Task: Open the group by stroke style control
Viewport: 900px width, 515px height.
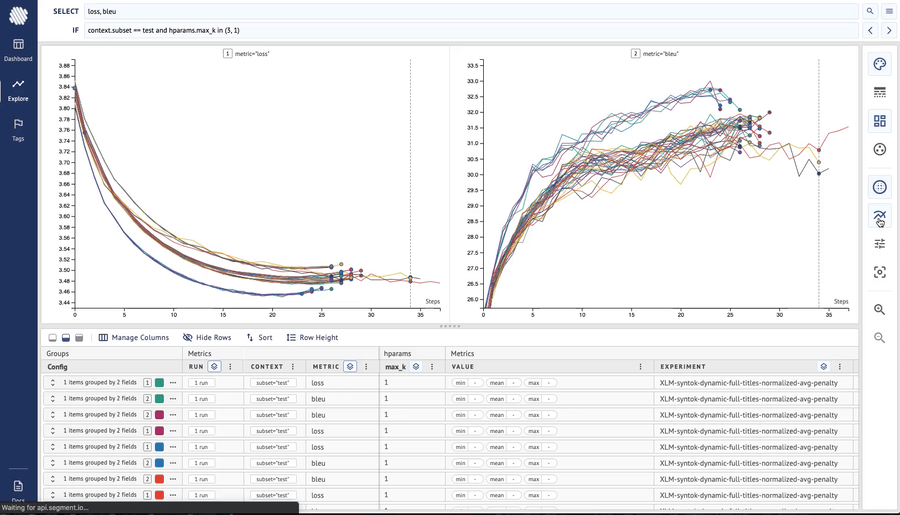Action: point(879,92)
